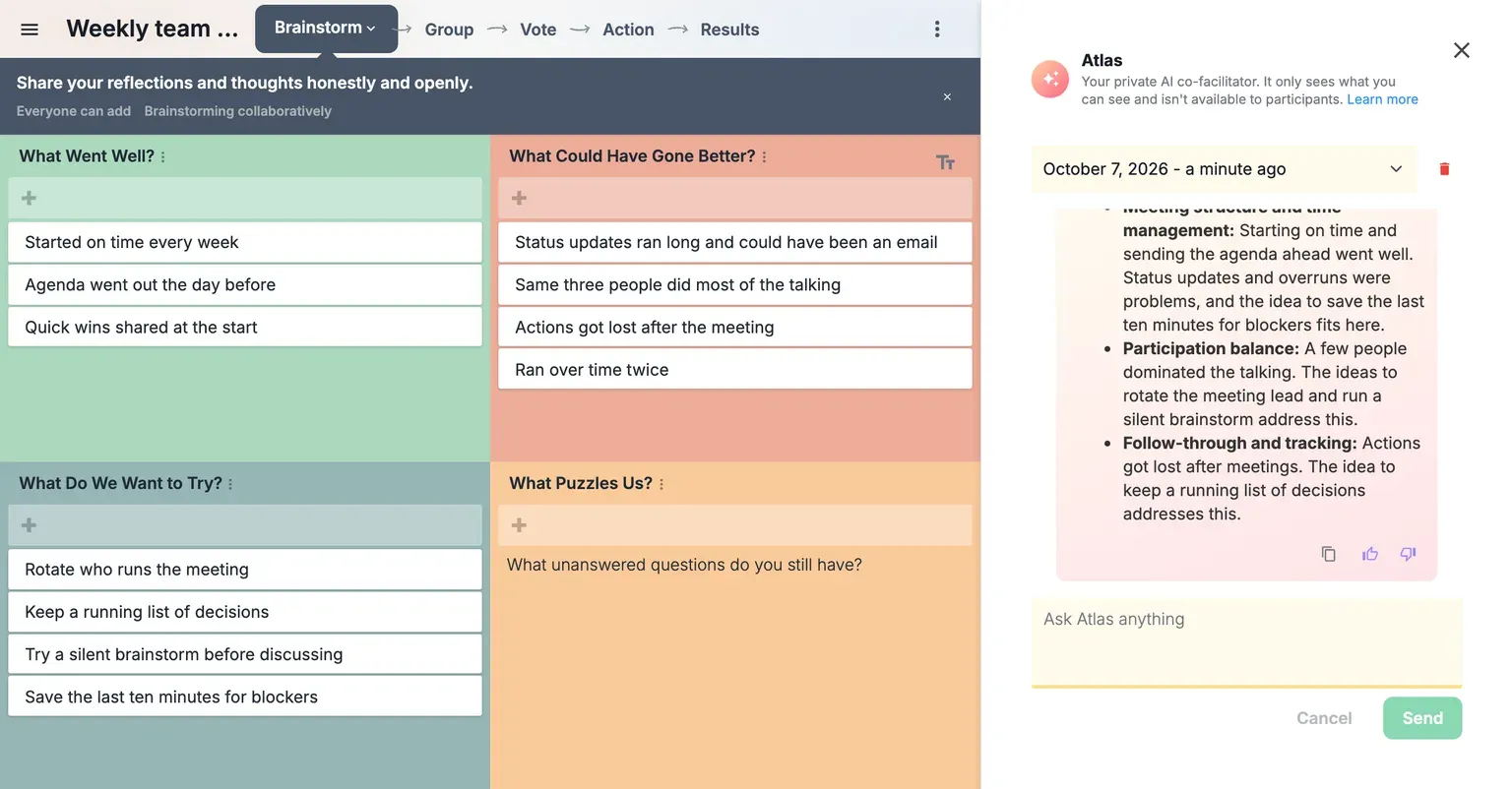Viewport: 1512px width, 789px height.
Task: Select the 'Status updates ran long' card
Action: coord(735,242)
